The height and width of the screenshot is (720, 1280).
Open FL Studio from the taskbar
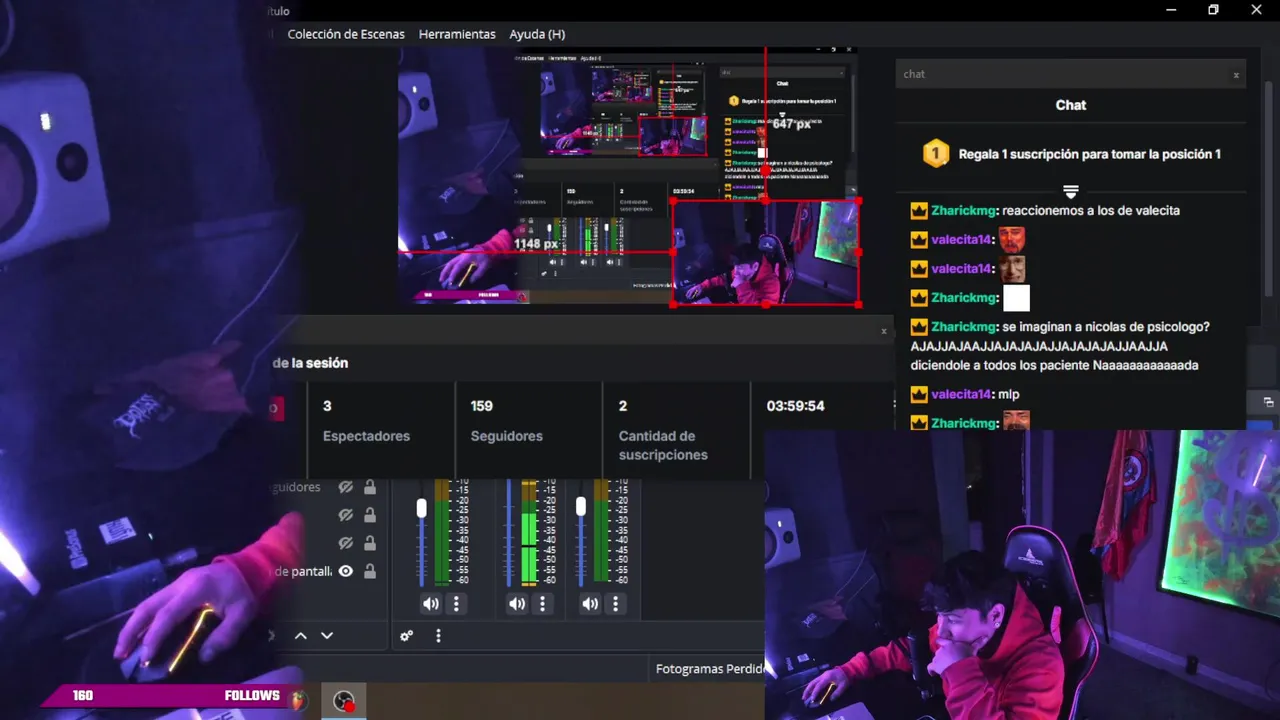298,701
